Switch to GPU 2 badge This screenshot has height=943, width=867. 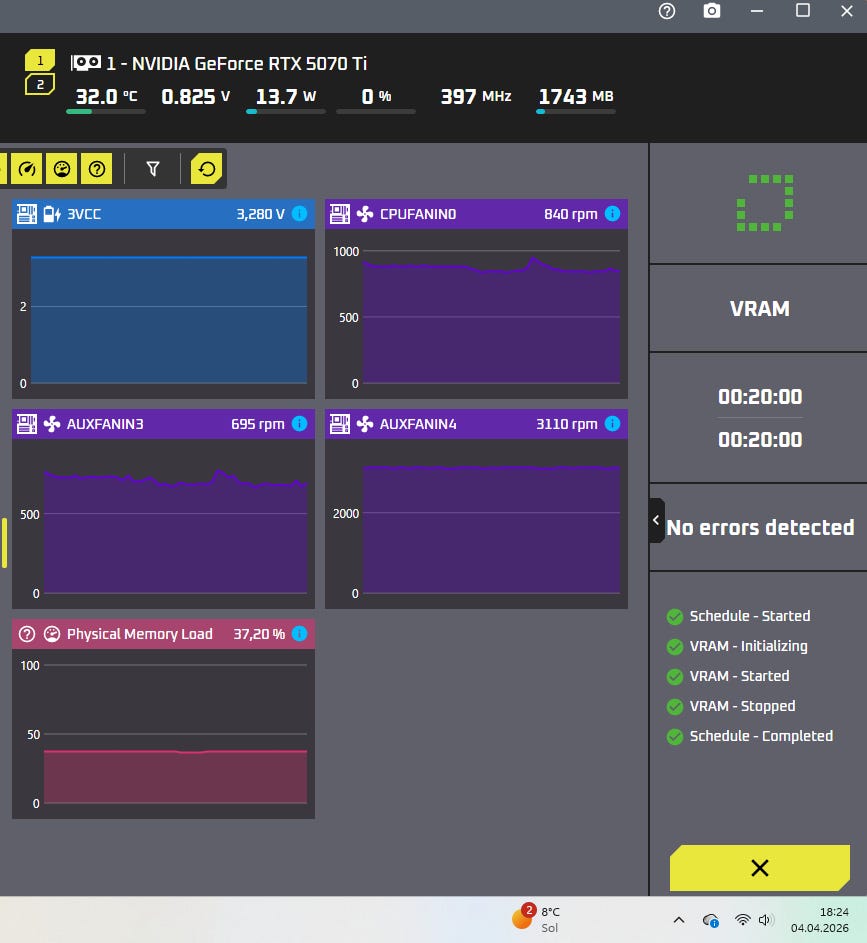point(40,84)
